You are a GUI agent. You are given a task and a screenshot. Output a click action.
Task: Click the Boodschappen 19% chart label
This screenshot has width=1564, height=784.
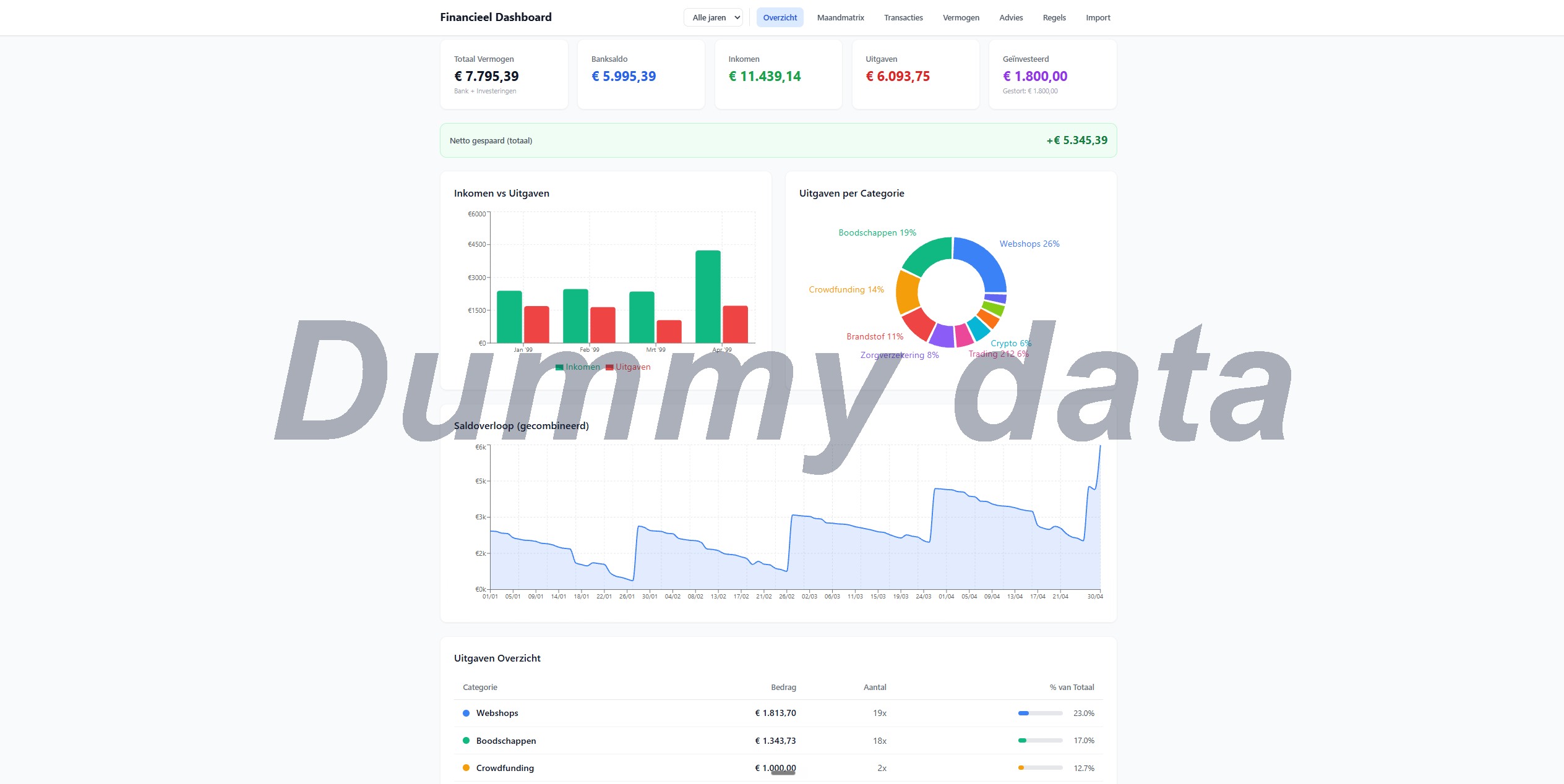(x=877, y=232)
